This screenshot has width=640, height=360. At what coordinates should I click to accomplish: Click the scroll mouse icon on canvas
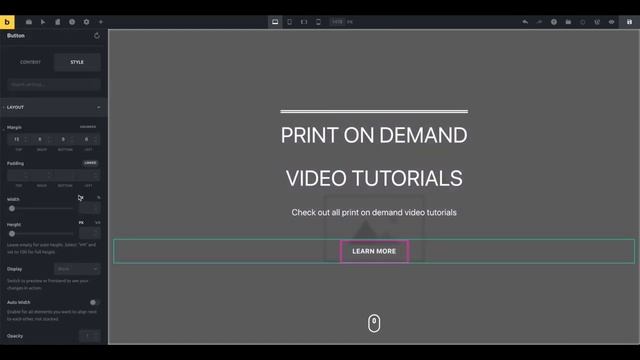click(x=374, y=323)
